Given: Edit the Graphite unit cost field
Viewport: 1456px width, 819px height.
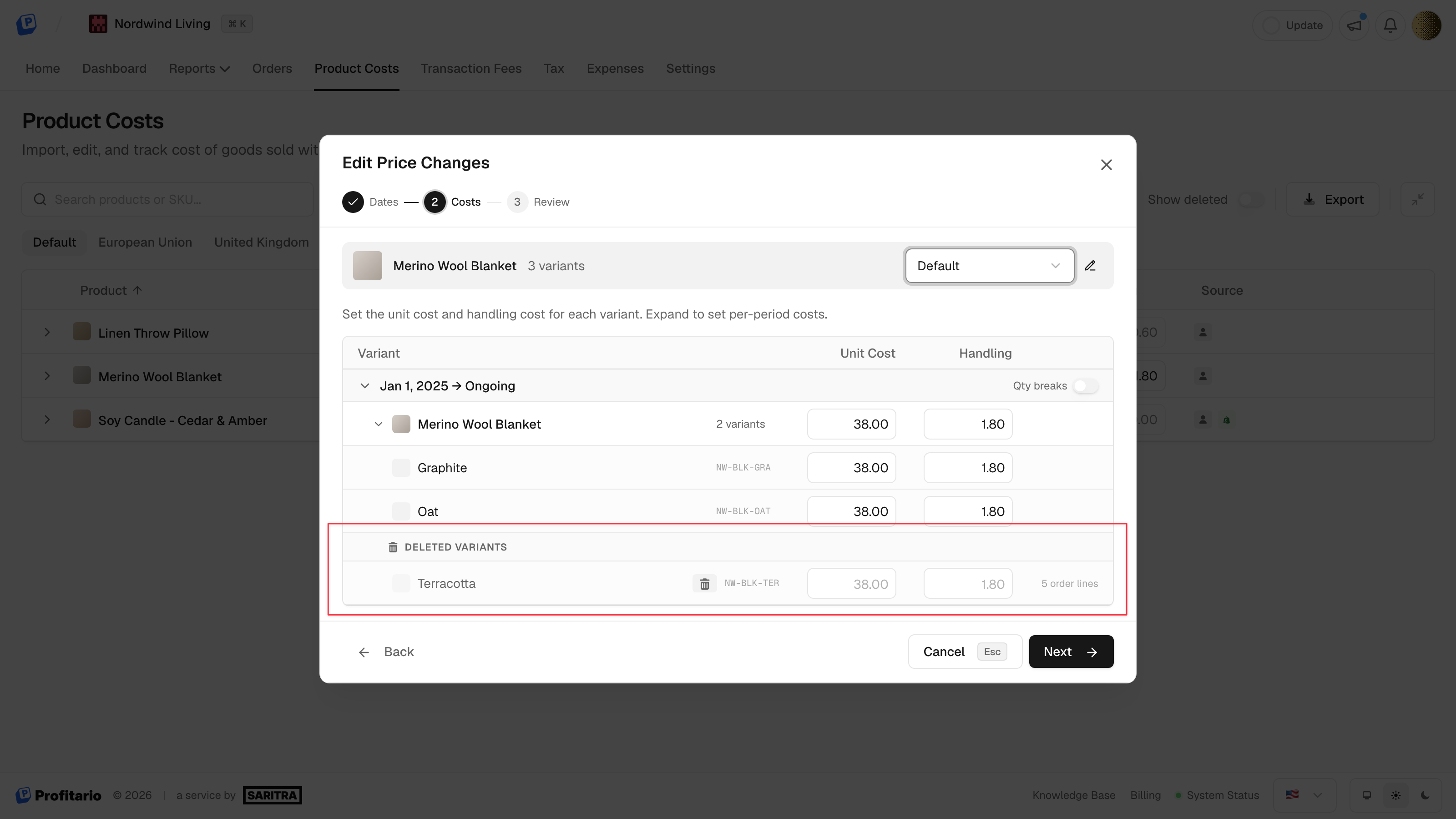Looking at the screenshot, I should 851,467.
